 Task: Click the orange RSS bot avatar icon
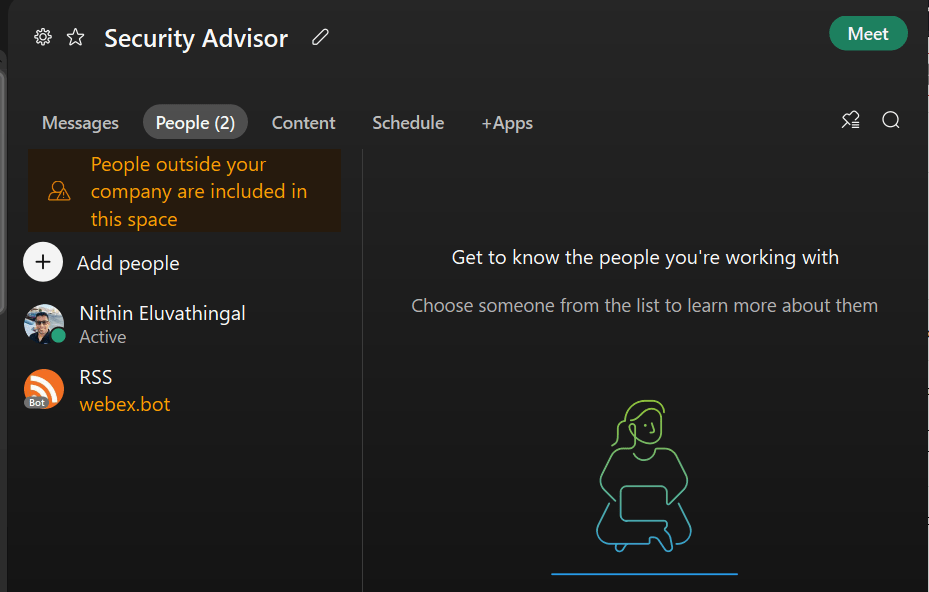(44, 389)
